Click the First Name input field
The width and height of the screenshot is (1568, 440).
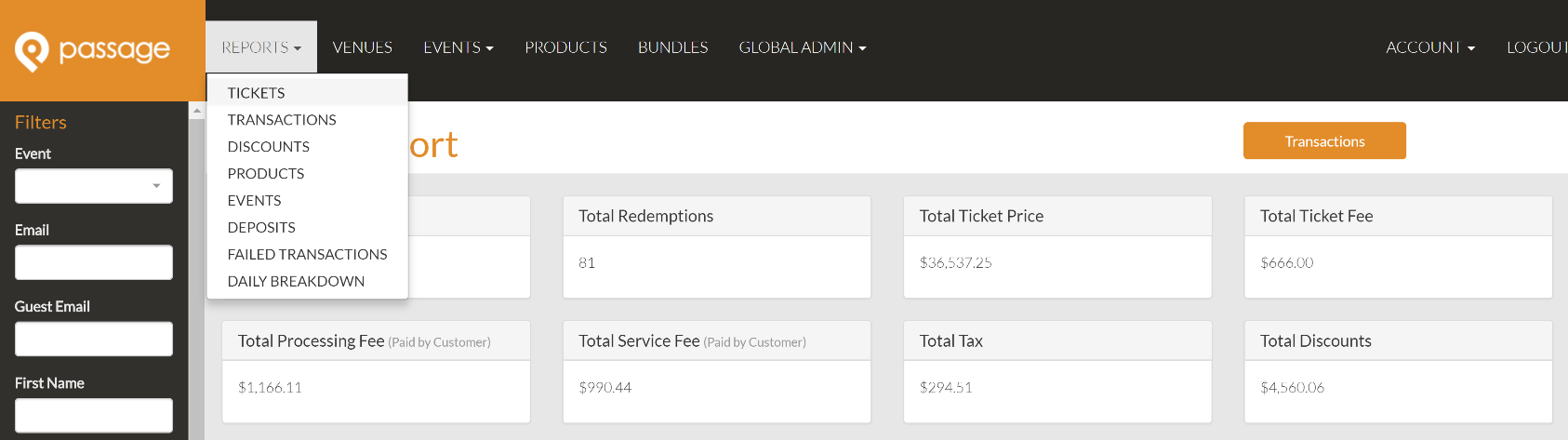[94, 415]
